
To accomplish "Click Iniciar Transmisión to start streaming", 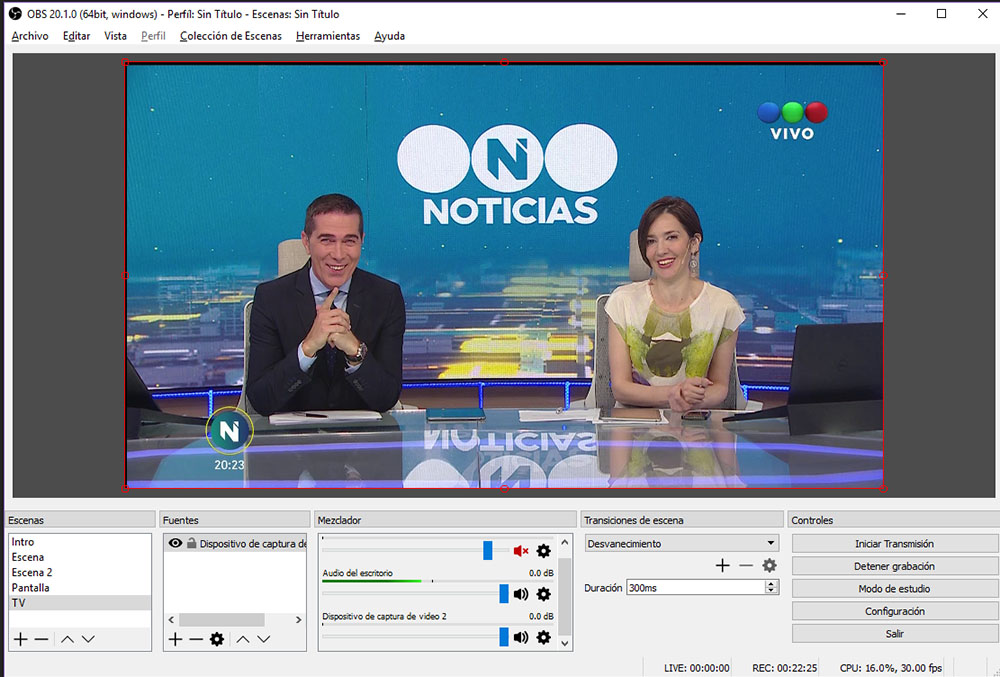I will click(x=894, y=544).
